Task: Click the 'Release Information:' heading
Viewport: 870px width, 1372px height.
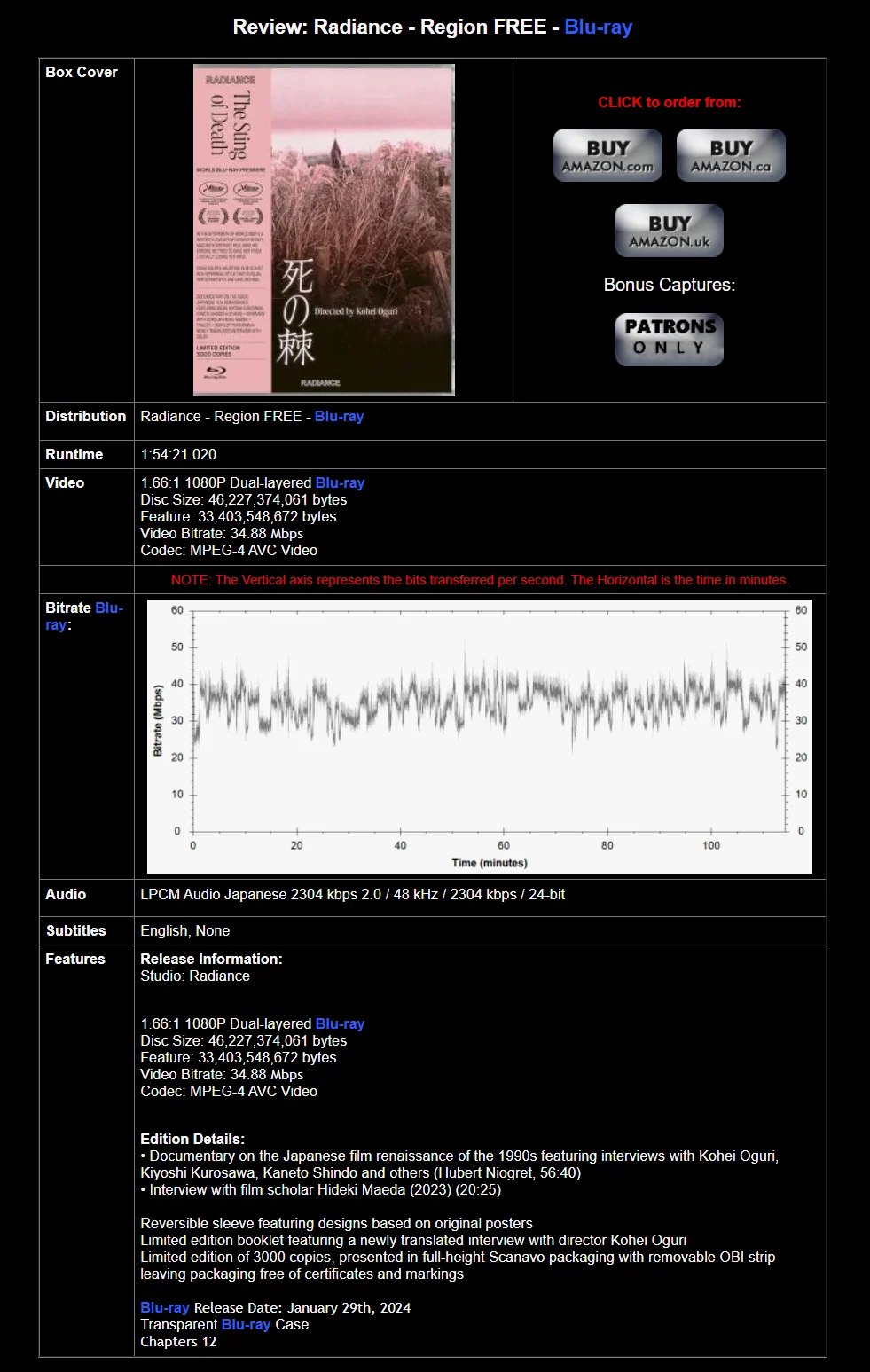Action: coord(211,959)
